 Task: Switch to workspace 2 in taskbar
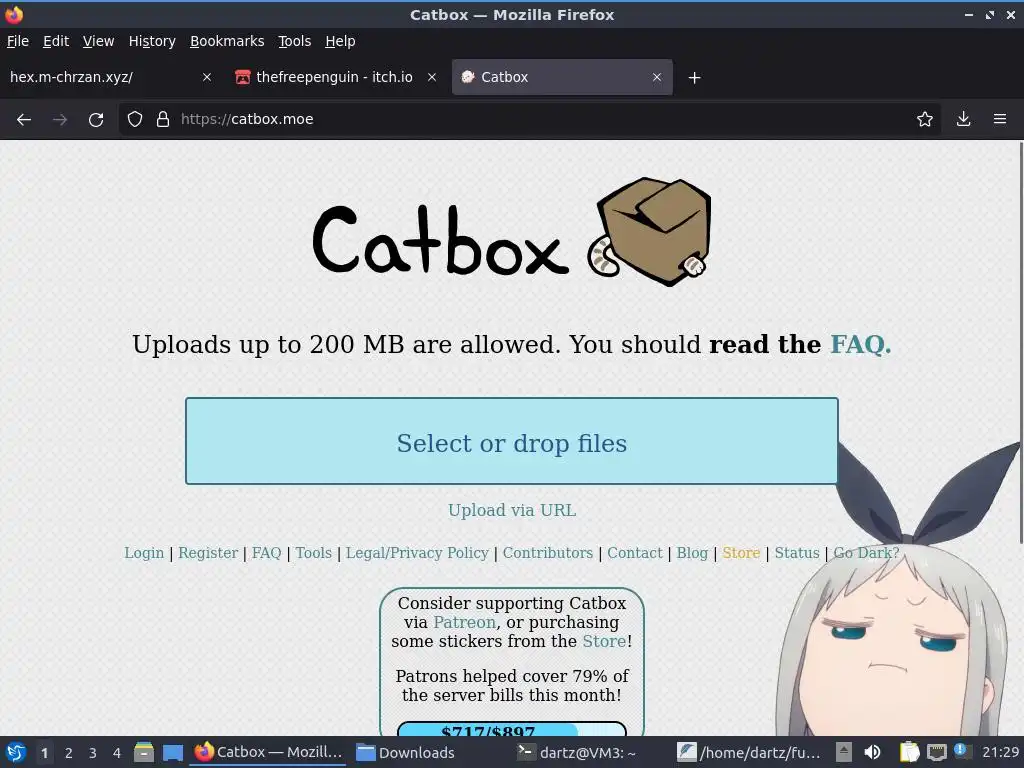[x=69, y=753]
